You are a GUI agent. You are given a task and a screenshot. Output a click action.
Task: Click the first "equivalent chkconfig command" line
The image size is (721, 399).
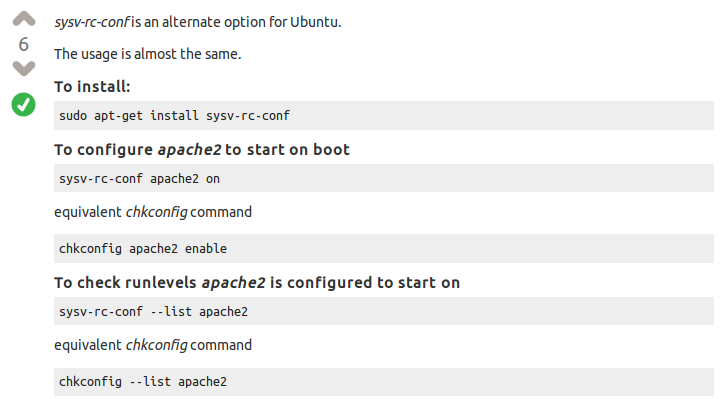[x=153, y=212]
